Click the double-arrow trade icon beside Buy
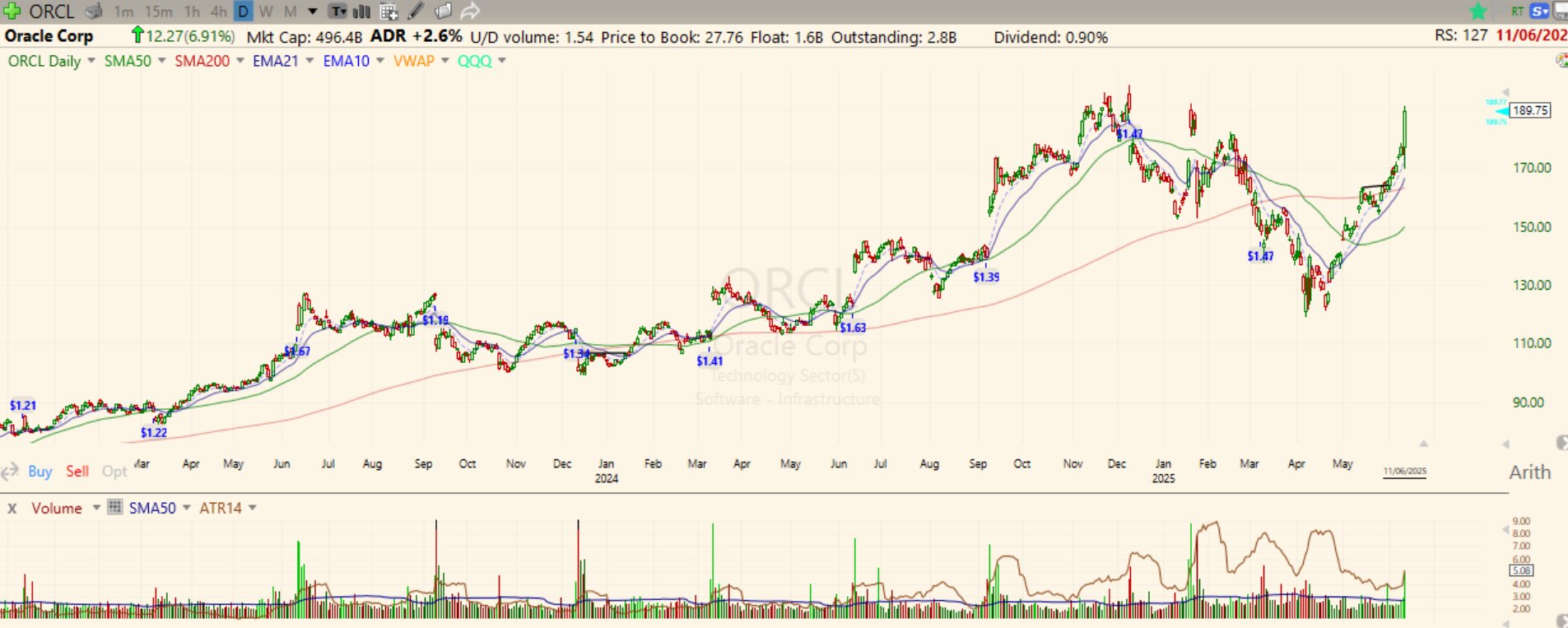The height and width of the screenshot is (628, 1568). (10, 472)
